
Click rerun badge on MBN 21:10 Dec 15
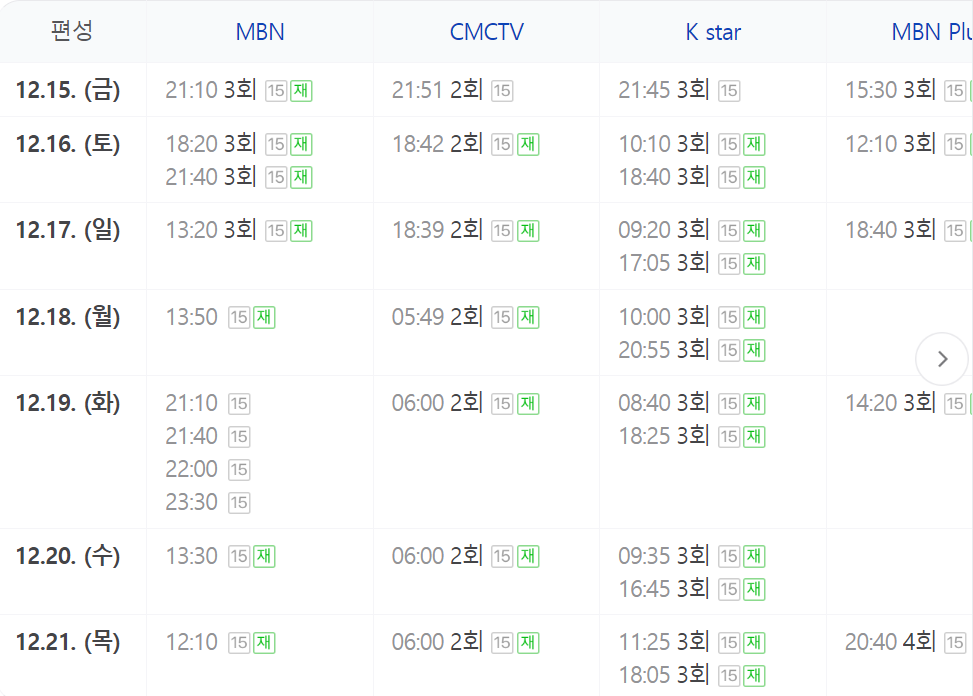coord(301,91)
